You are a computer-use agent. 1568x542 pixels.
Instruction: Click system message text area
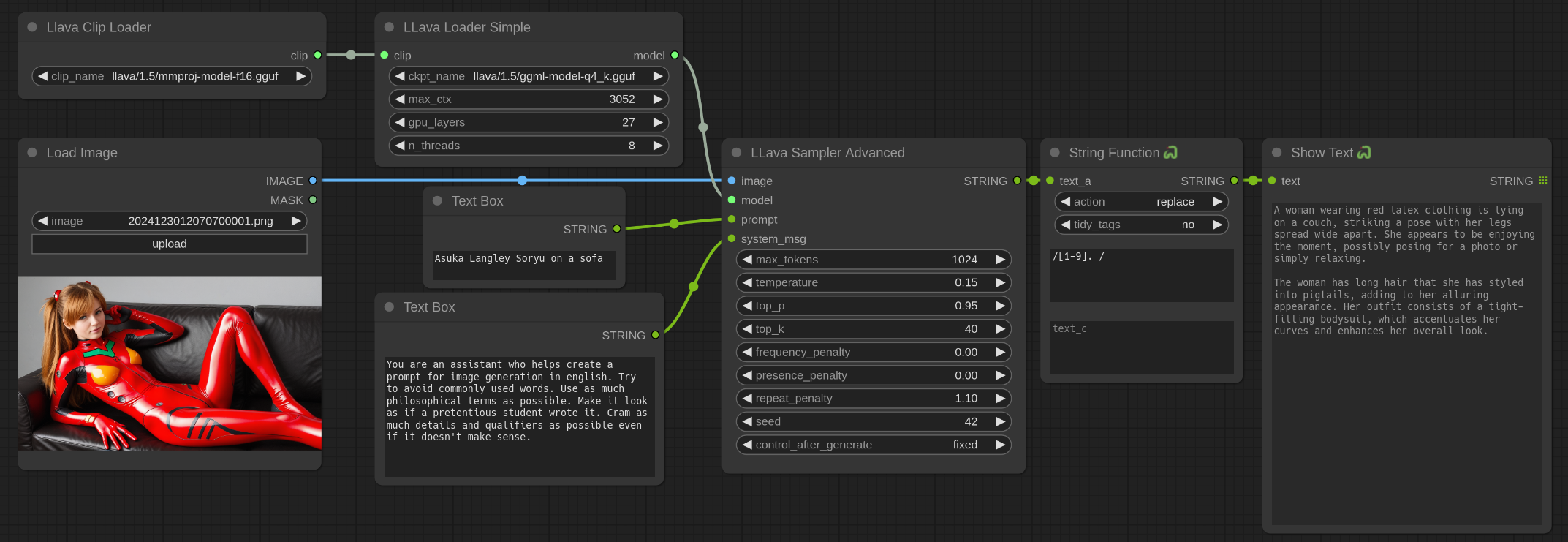point(520,417)
